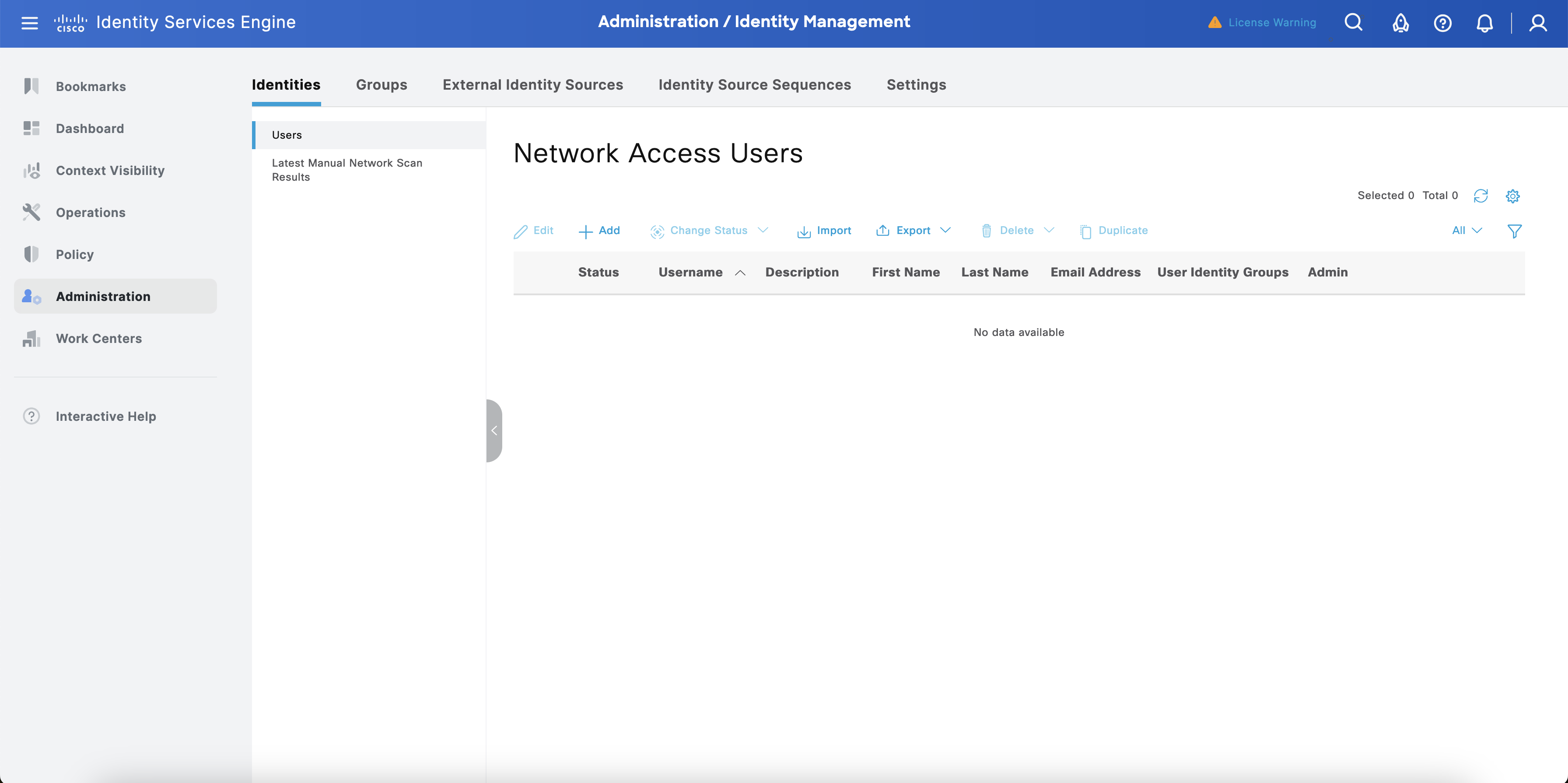Click the Work Centers sidebar icon
This screenshot has width=1568, height=783.
[31, 338]
